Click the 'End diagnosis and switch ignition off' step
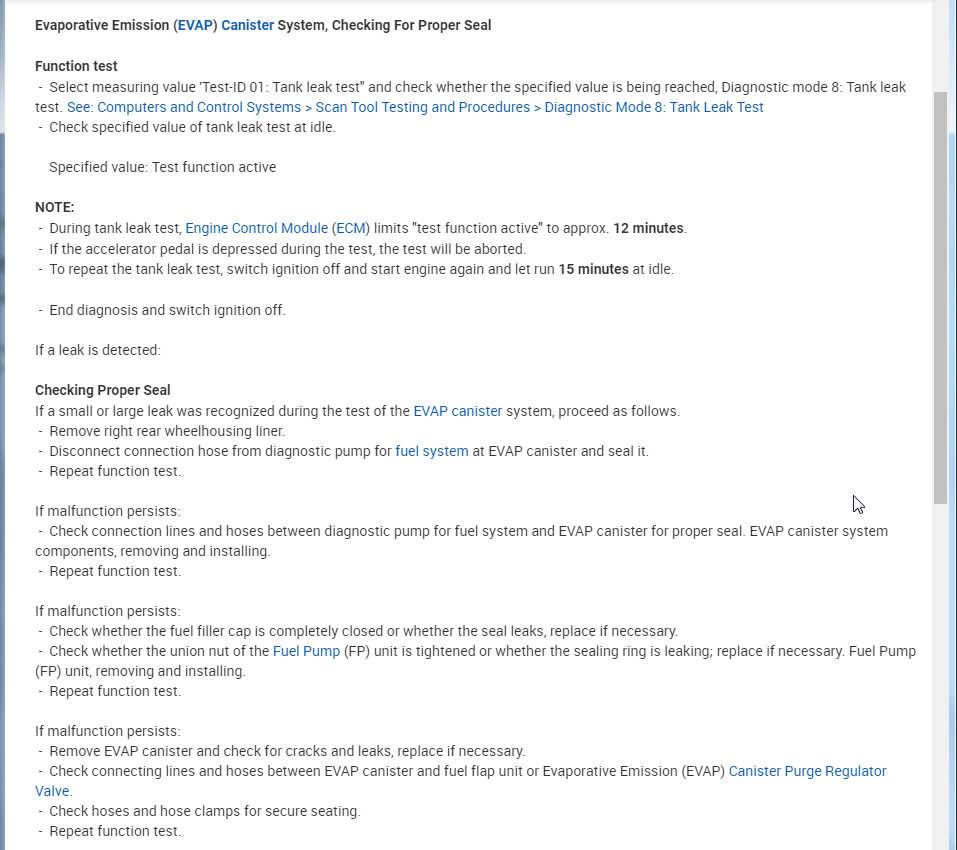This screenshot has width=957, height=850. coord(167,310)
